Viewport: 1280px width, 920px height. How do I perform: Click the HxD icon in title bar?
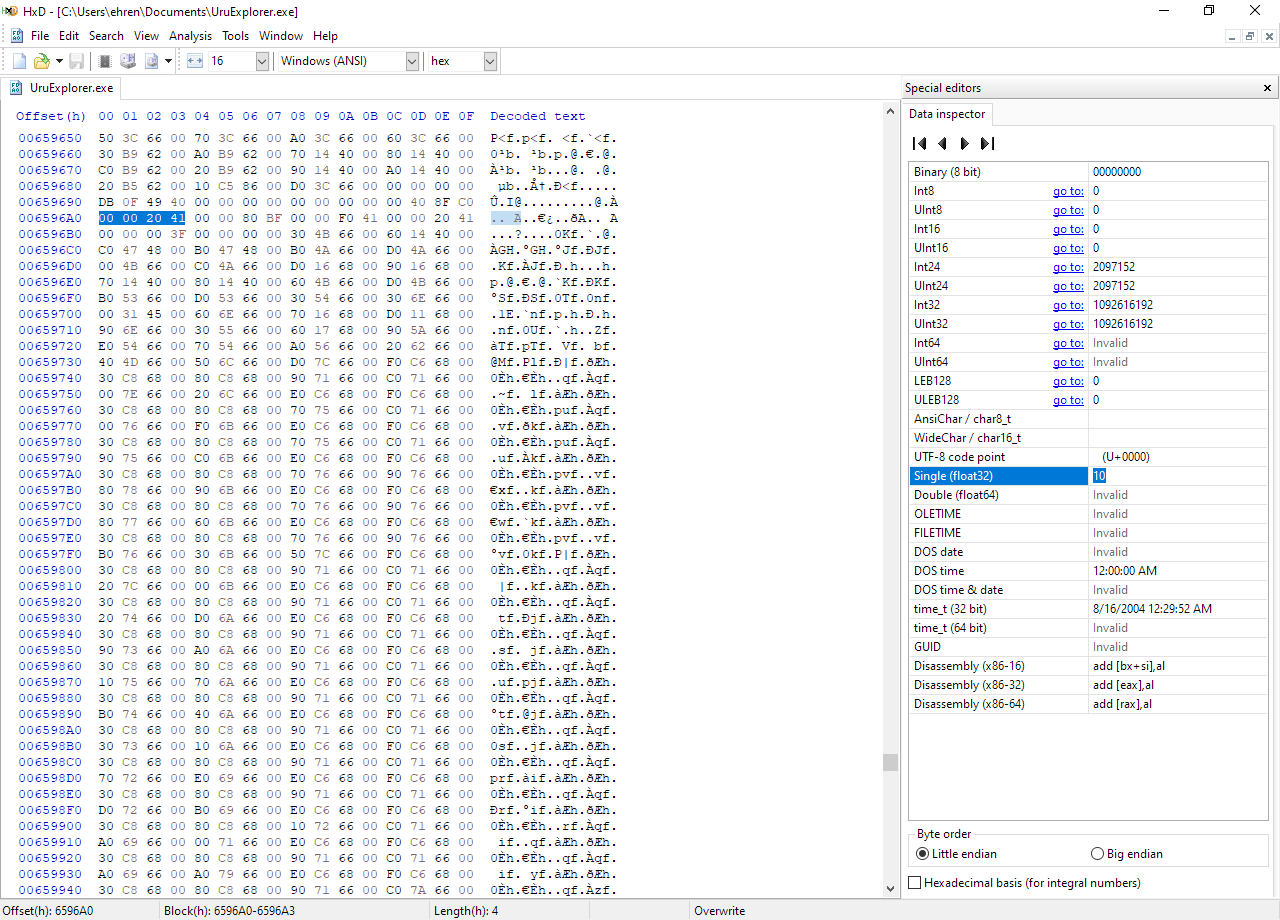click(10, 11)
